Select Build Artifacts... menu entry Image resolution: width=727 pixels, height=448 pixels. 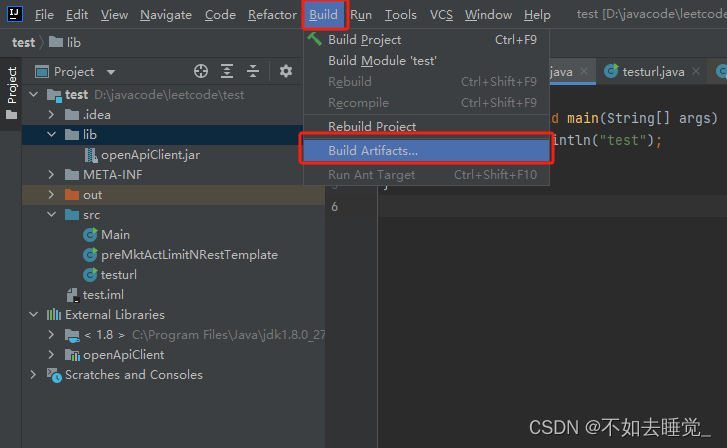427,151
